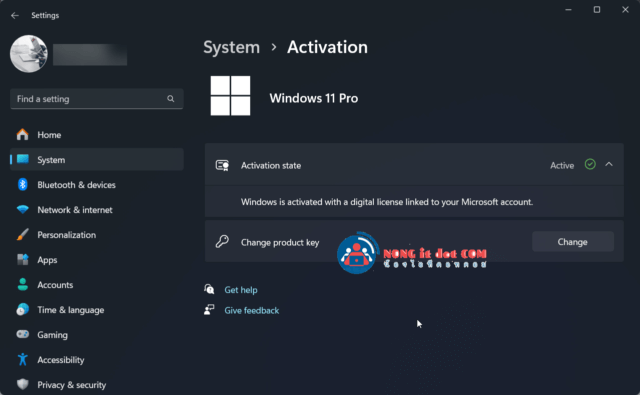Click the search magnifier icon
The width and height of the screenshot is (640, 395).
171,99
